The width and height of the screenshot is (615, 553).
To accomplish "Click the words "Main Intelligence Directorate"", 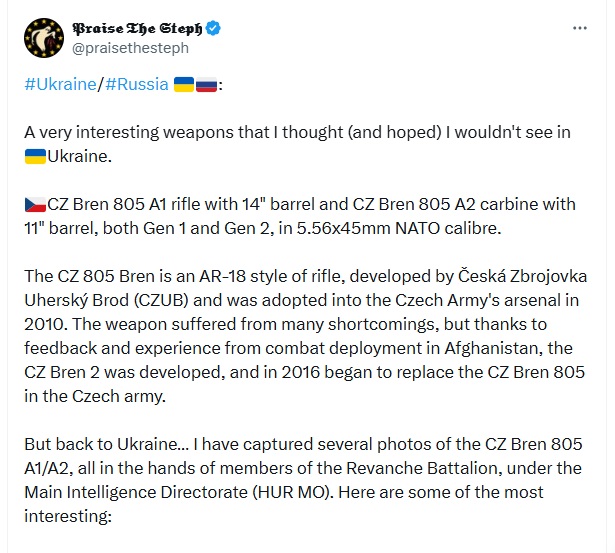I will tap(136, 492).
